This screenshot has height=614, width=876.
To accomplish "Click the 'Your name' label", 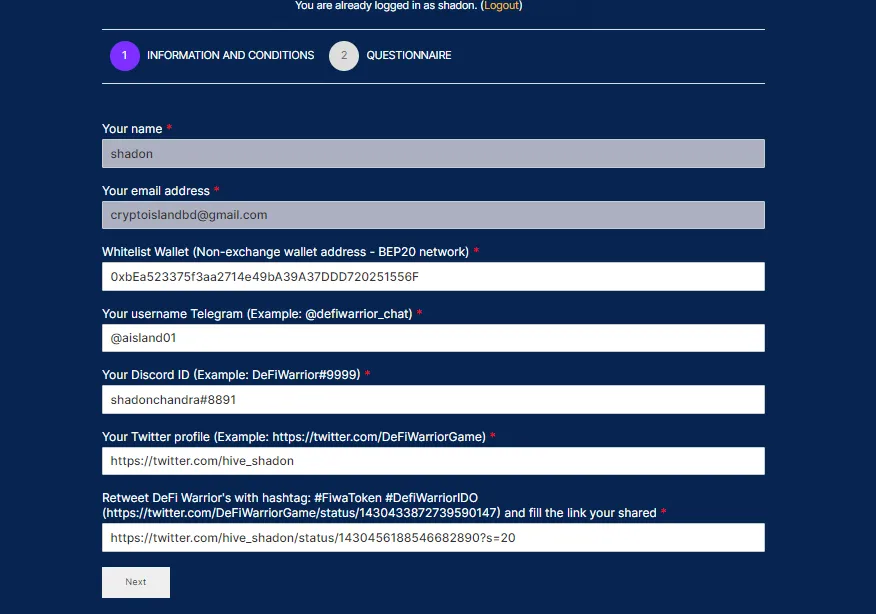I will (x=132, y=129).
